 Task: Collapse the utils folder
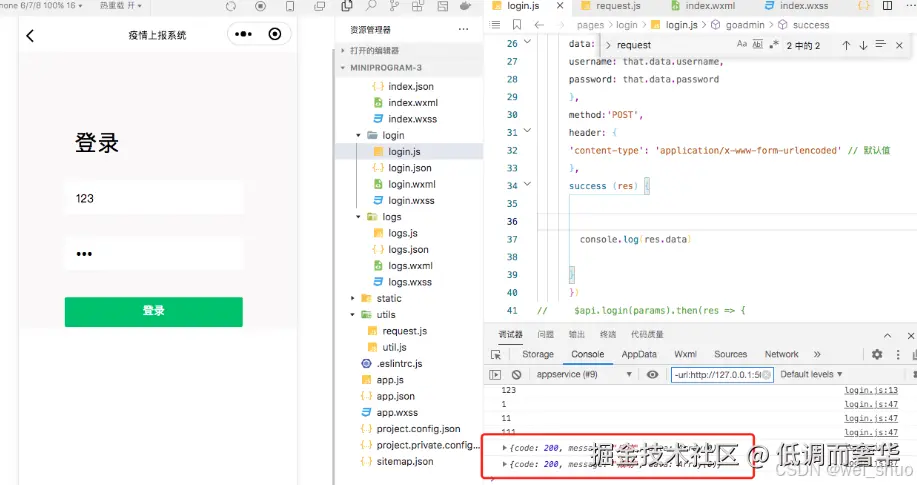tap(353, 315)
